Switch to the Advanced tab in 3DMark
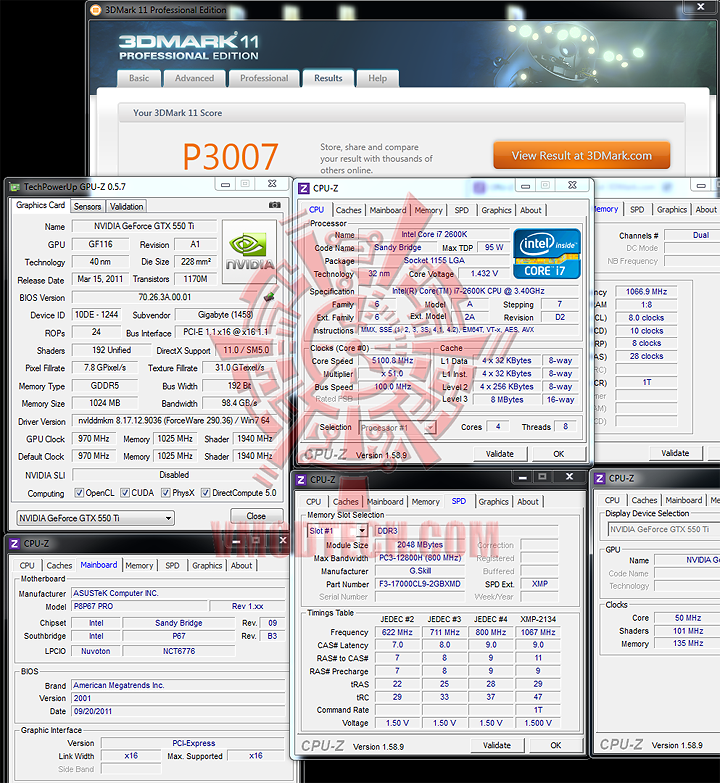720x783 pixels. pos(194,78)
